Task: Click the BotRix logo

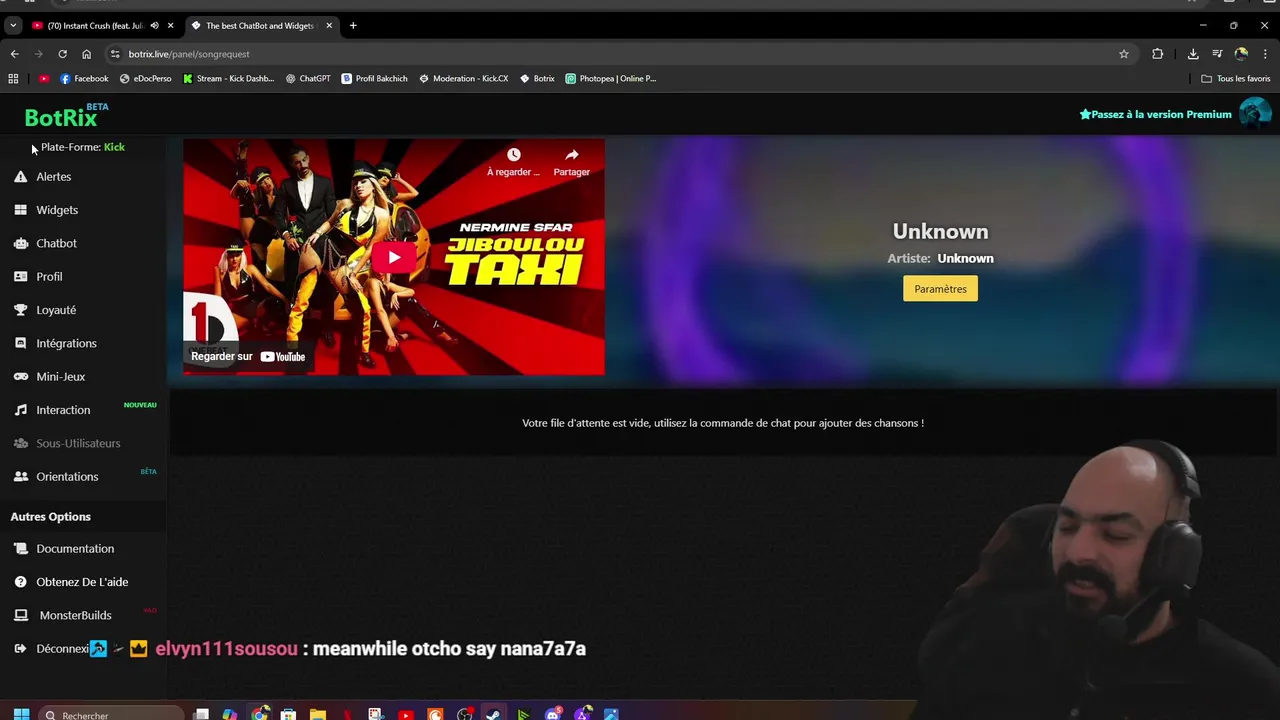Action: pyautogui.click(x=61, y=118)
